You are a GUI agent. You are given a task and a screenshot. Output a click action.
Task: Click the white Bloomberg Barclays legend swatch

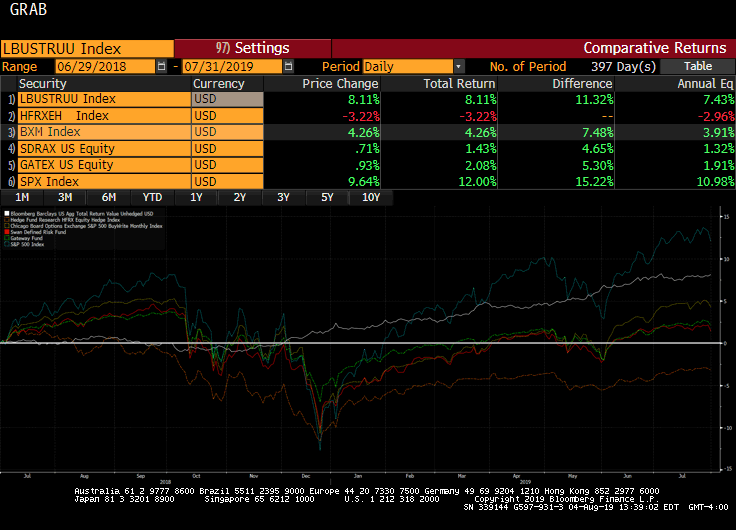tap(7, 214)
